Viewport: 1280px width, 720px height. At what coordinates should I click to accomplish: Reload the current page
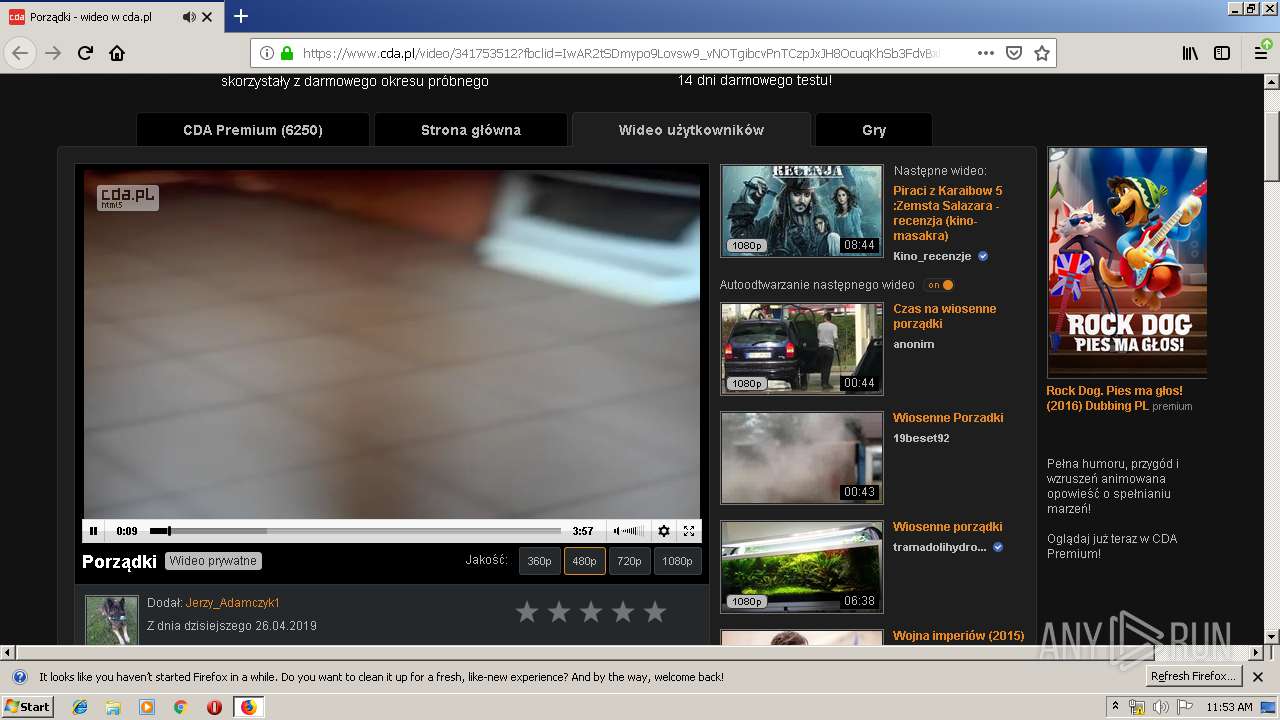click(86, 53)
